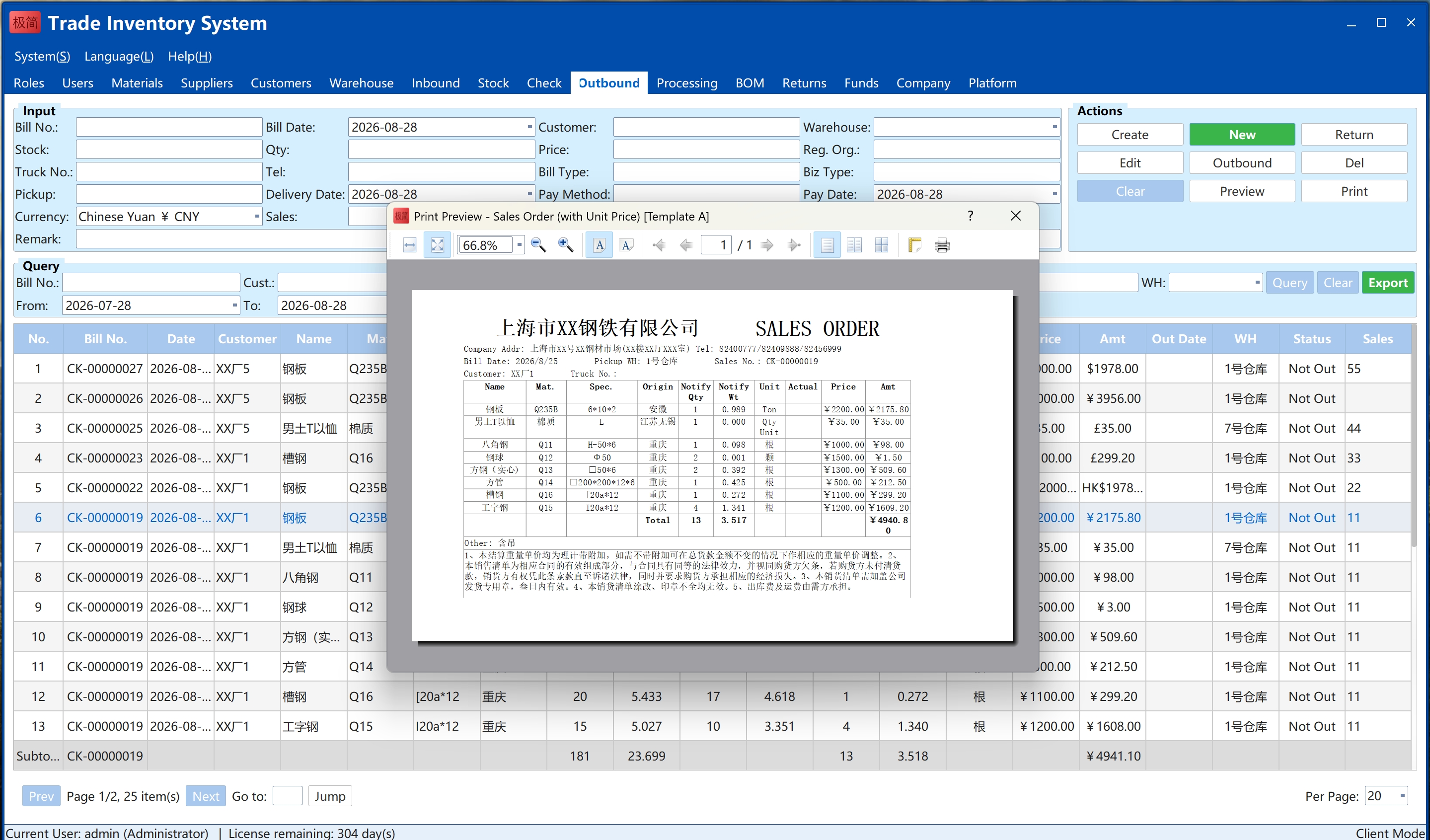Click the Status column header
1430x840 pixels.
1311,339
